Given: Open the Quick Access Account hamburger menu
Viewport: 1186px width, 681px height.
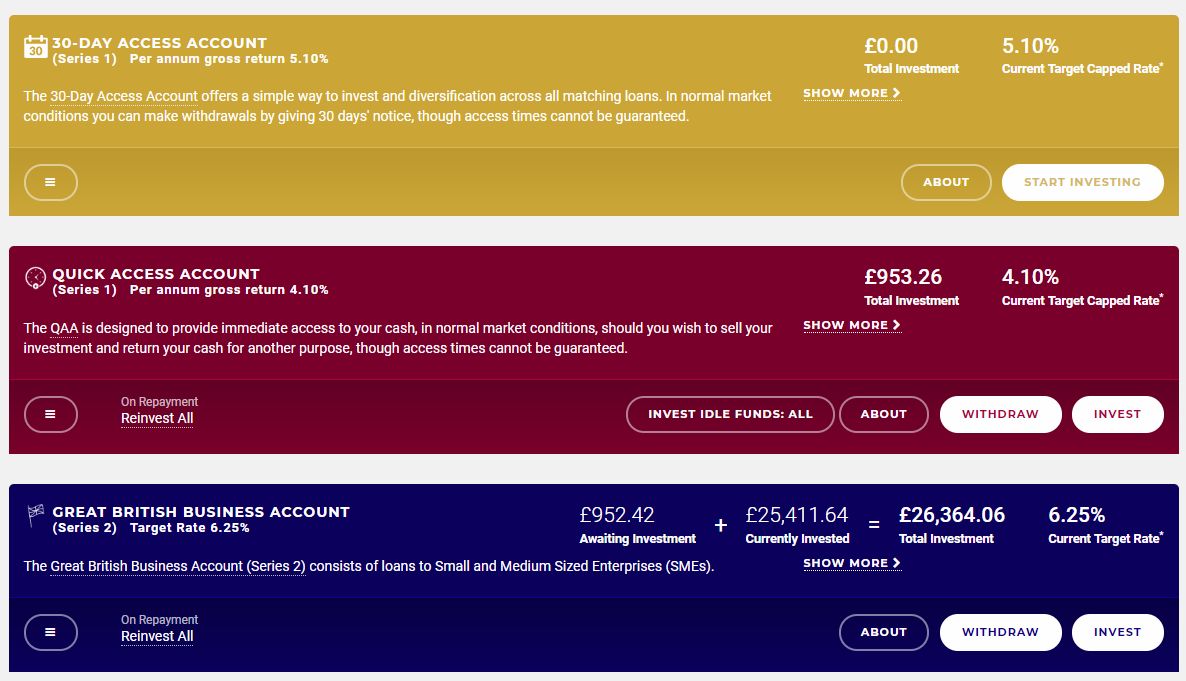Looking at the screenshot, I should (x=51, y=414).
